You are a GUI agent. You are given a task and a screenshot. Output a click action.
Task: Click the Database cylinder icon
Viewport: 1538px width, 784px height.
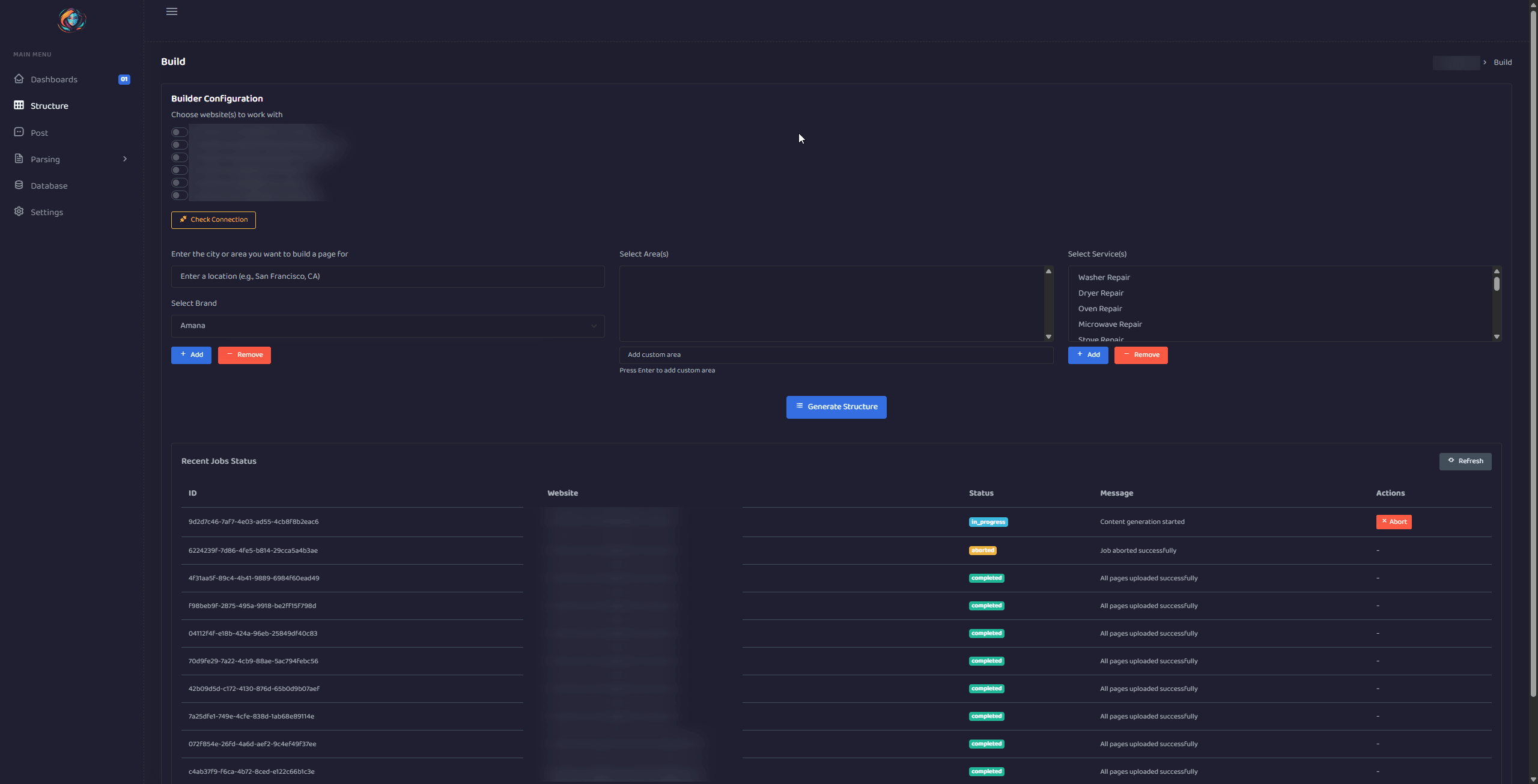pyautogui.click(x=19, y=185)
